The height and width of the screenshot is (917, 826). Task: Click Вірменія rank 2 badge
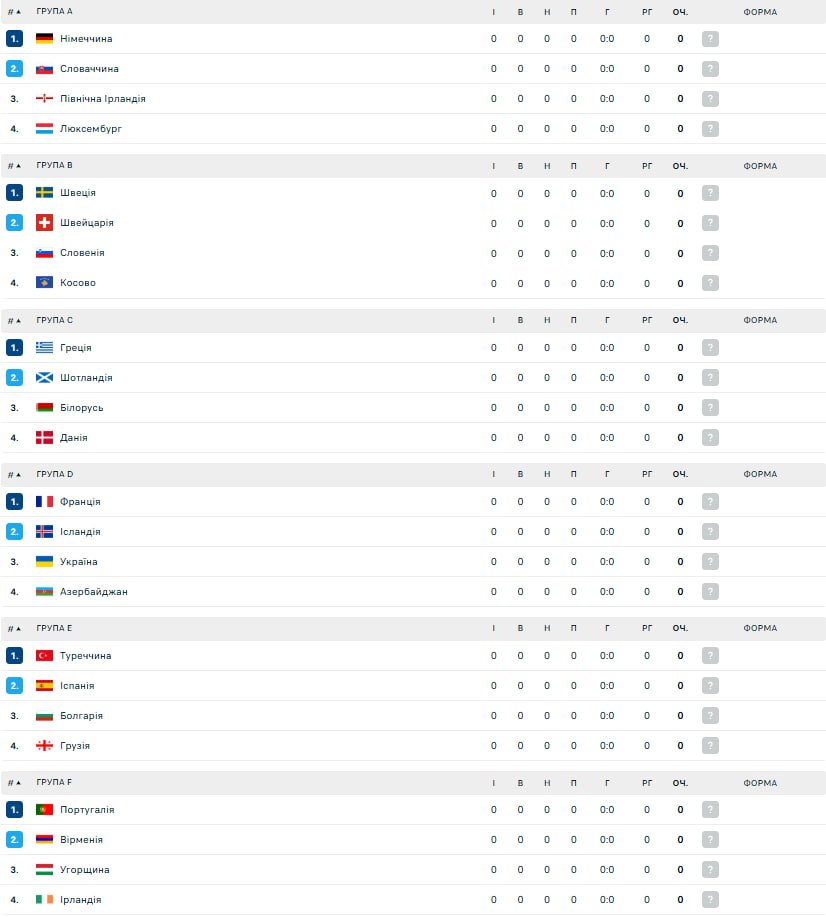14,840
